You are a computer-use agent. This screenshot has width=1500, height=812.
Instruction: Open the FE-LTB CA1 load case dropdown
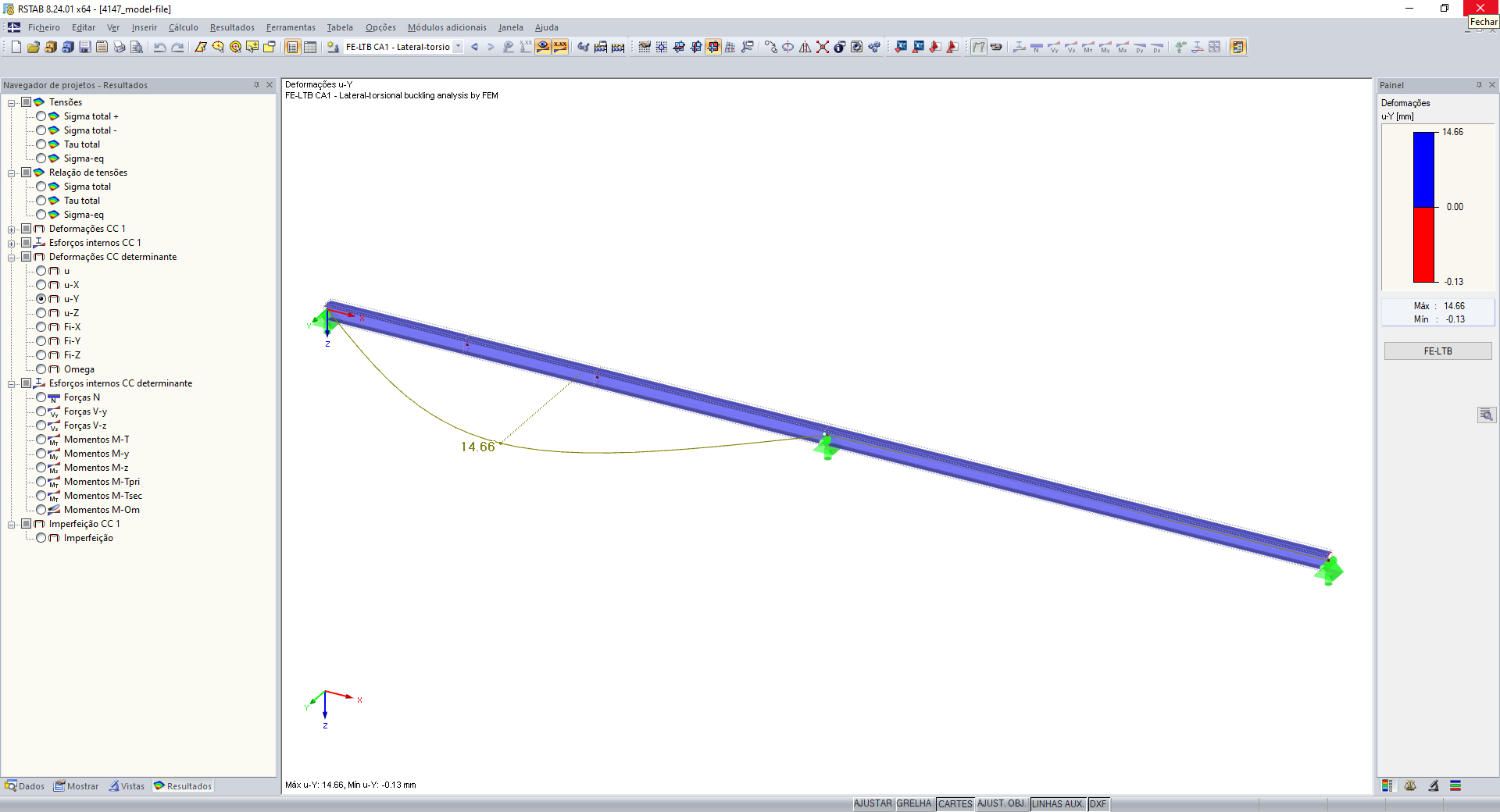[458, 47]
